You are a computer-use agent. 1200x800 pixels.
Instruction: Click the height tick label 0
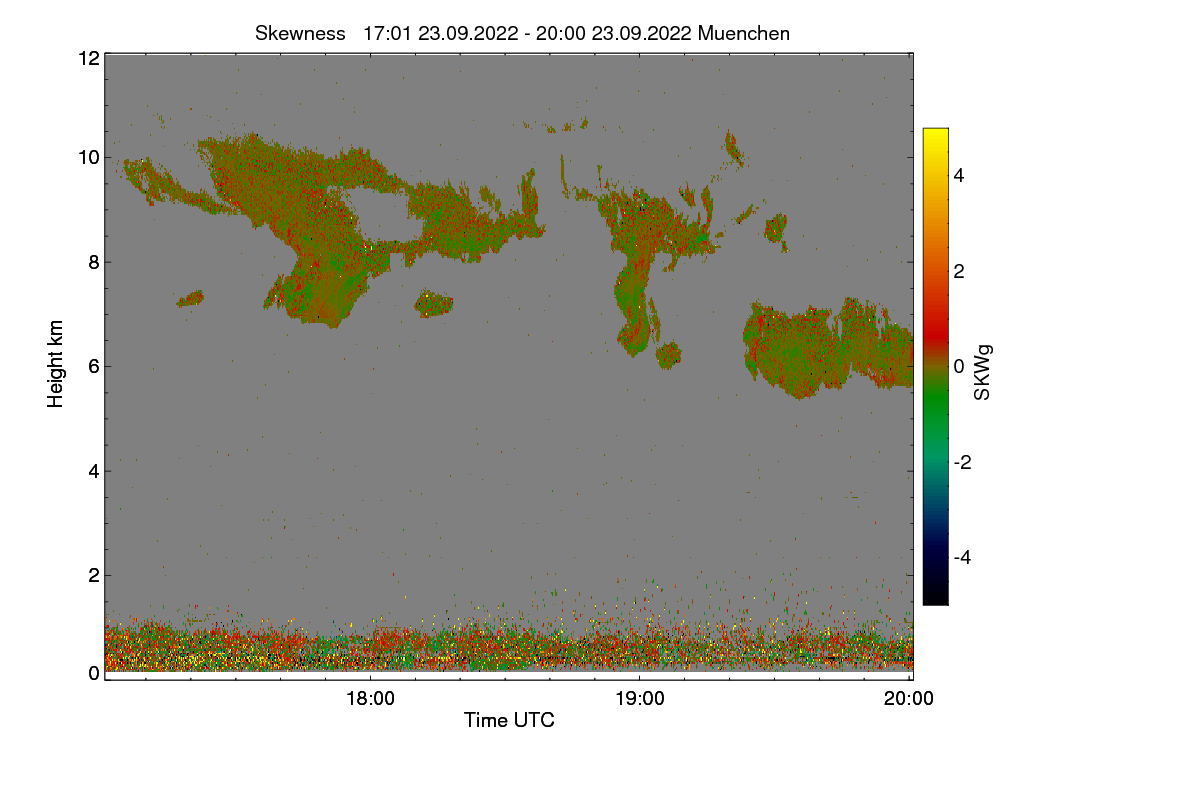pyautogui.click(x=93, y=673)
